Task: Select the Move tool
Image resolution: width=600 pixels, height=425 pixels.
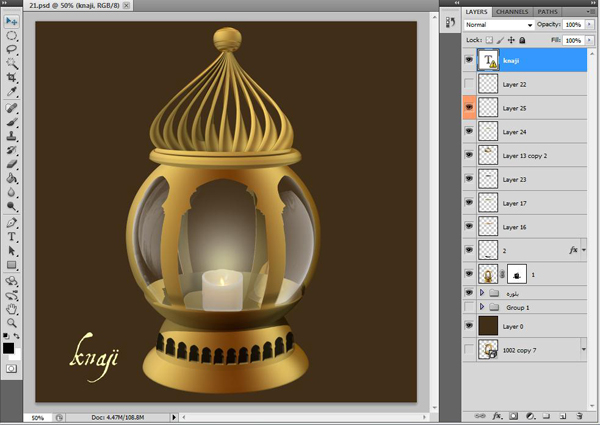Action: point(12,20)
